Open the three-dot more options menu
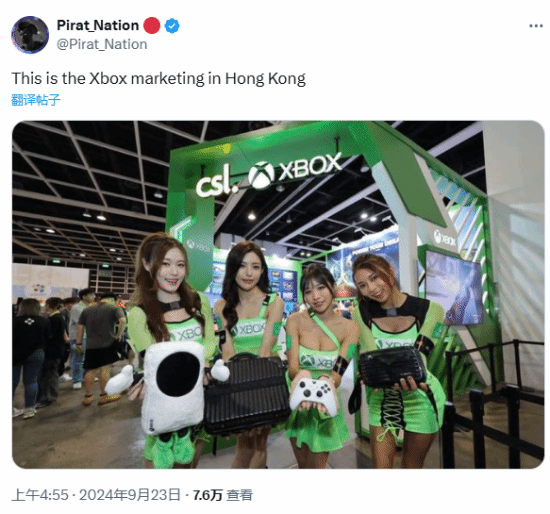Screen dimensions: 550x514 (536, 26)
